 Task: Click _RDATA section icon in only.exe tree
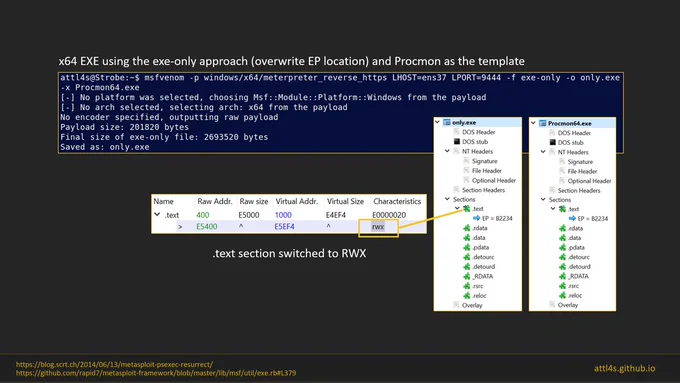click(x=467, y=276)
